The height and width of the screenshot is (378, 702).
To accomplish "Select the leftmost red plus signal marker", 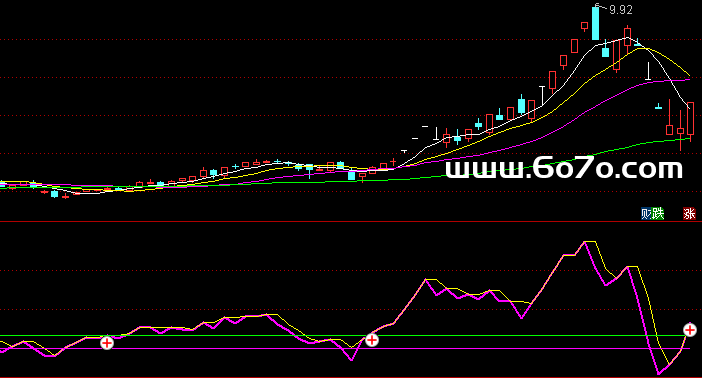I will 107,343.
